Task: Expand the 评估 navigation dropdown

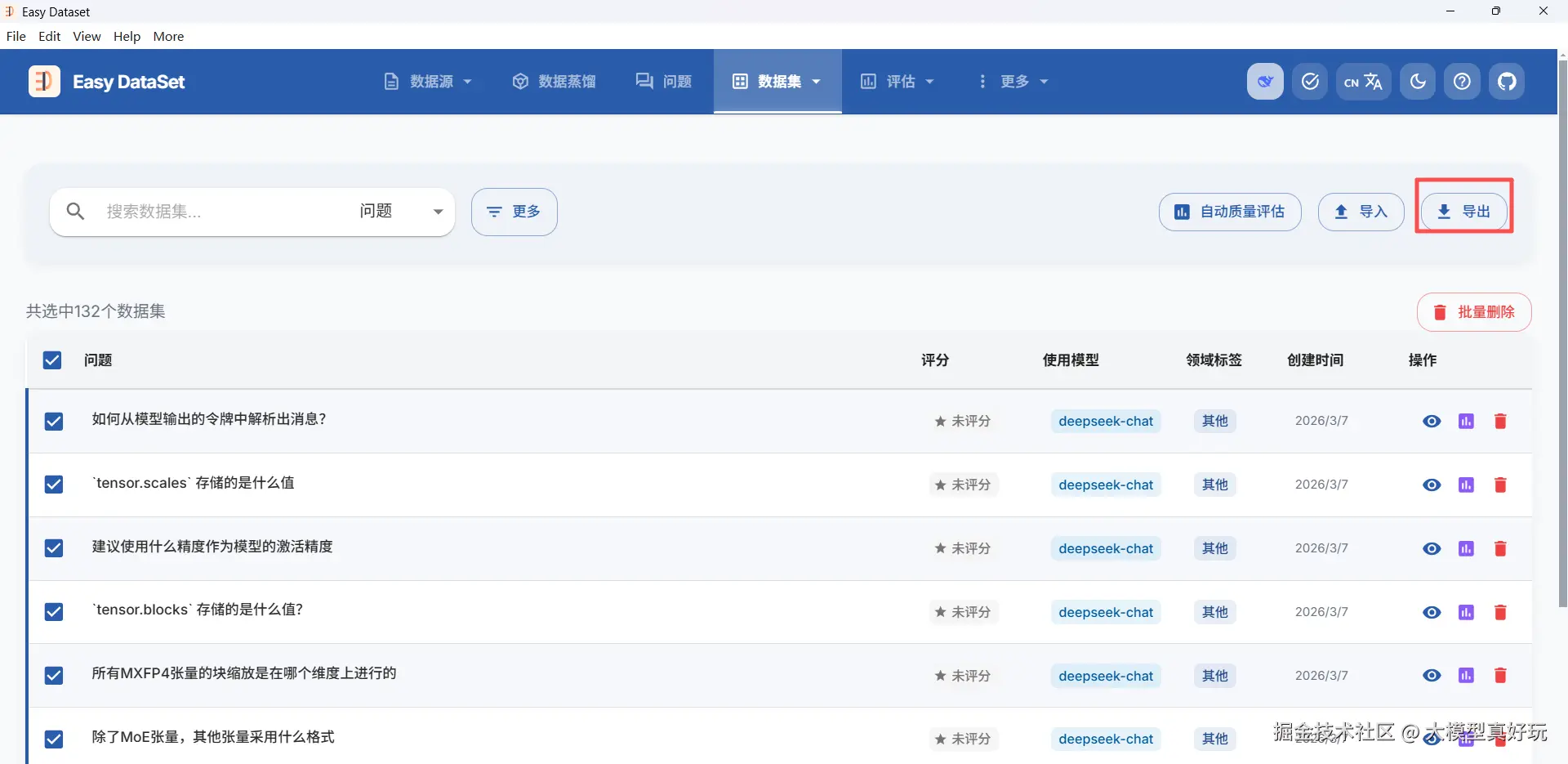Action: pos(898,82)
